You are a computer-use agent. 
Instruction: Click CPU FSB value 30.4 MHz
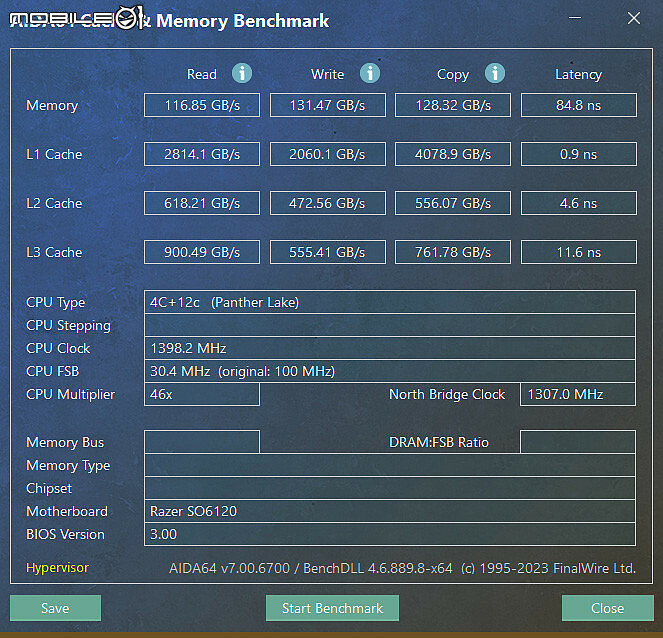[x=390, y=371]
